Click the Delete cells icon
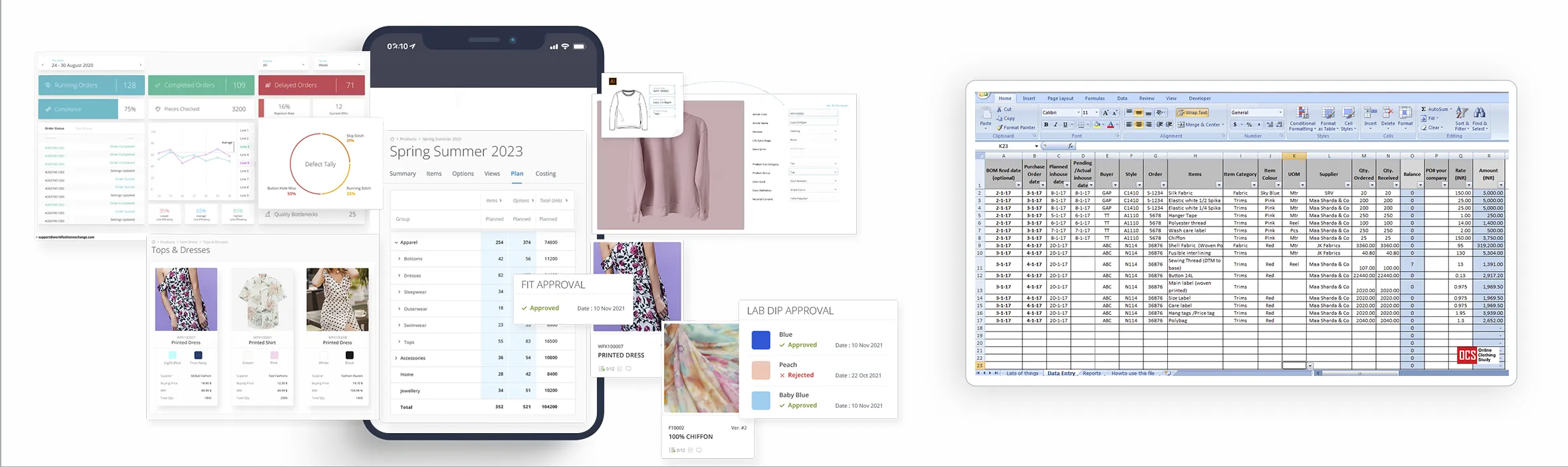Screen dimensions: 1568x467 pos(1388,113)
